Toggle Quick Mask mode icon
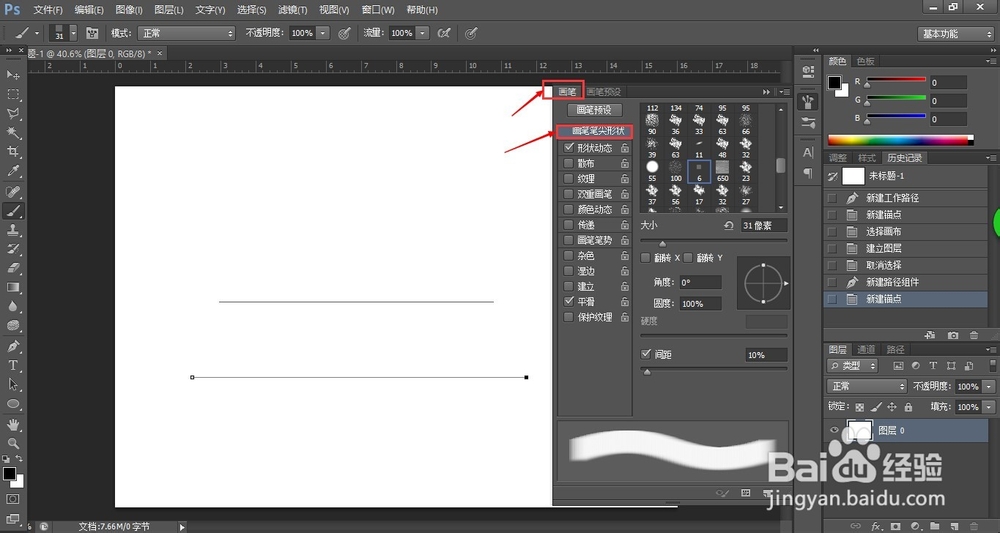1000x533 pixels. pos(13,499)
